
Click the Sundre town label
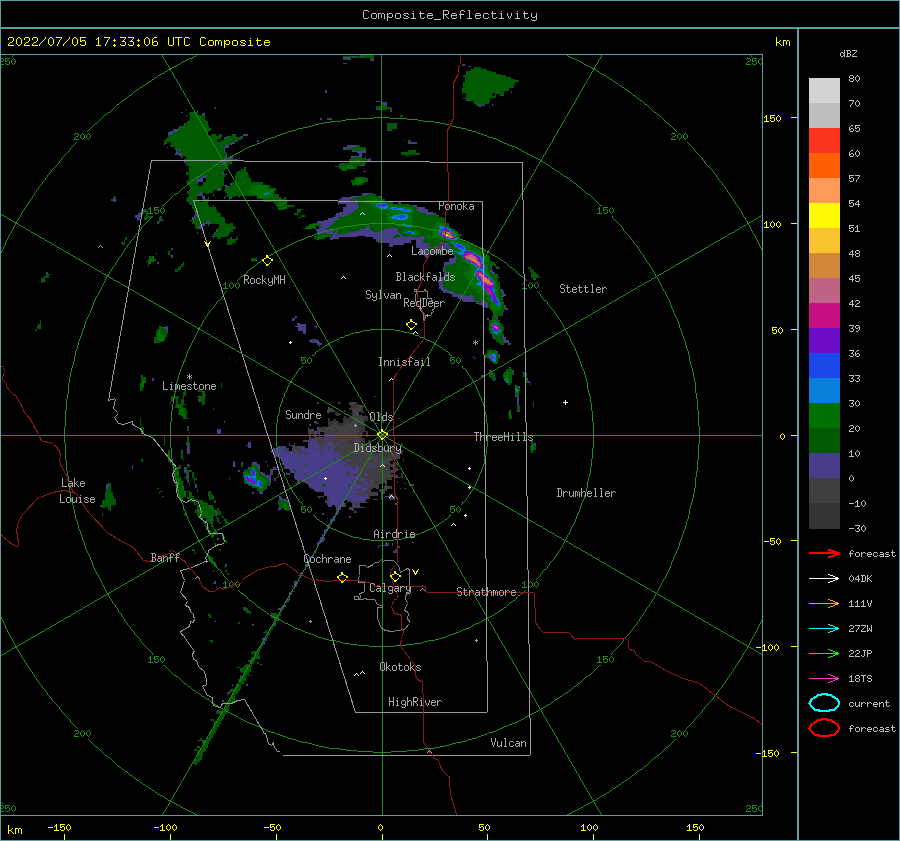click(x=303, y=414)
